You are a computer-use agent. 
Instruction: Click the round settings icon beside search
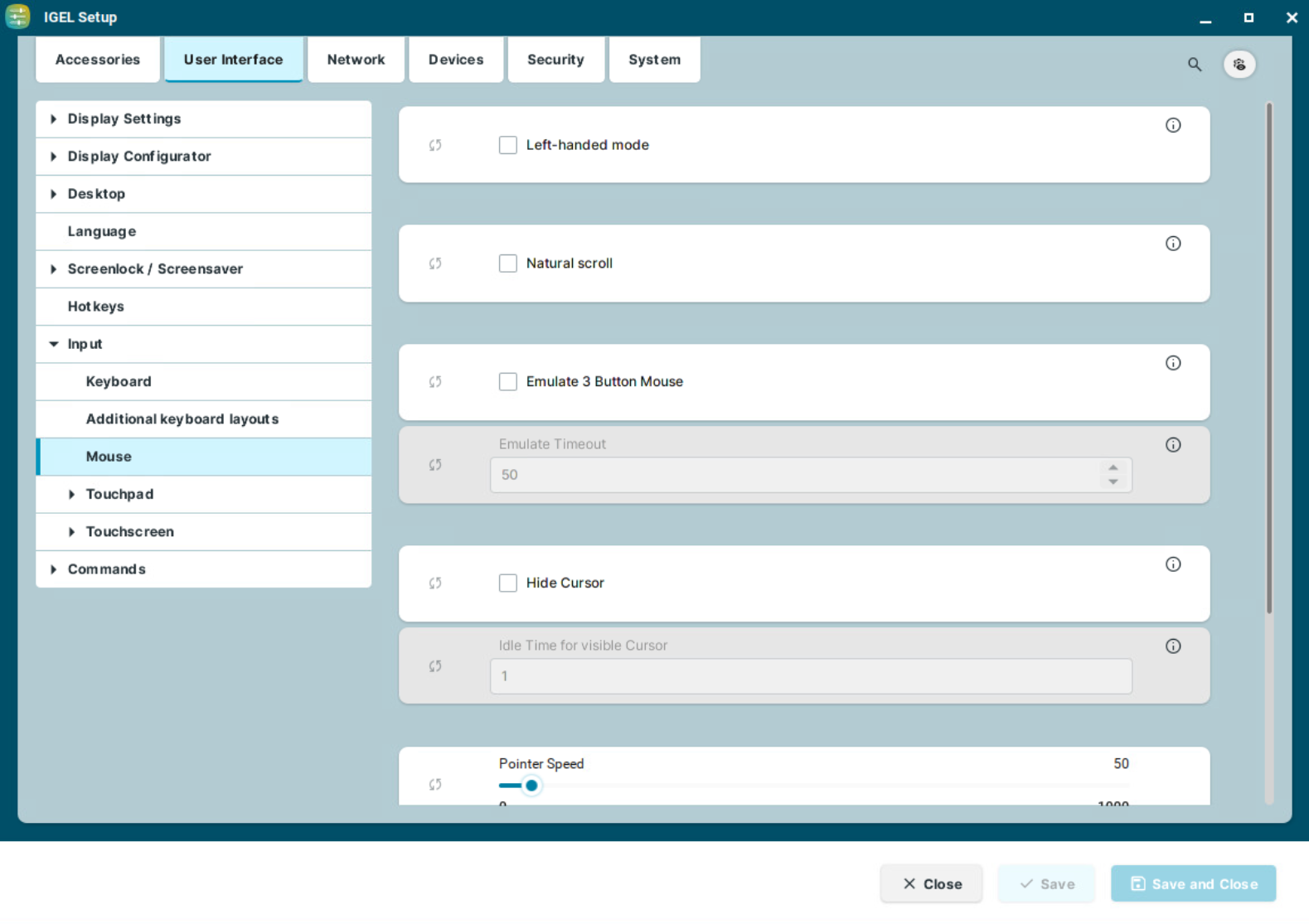tap(1239, 65)
